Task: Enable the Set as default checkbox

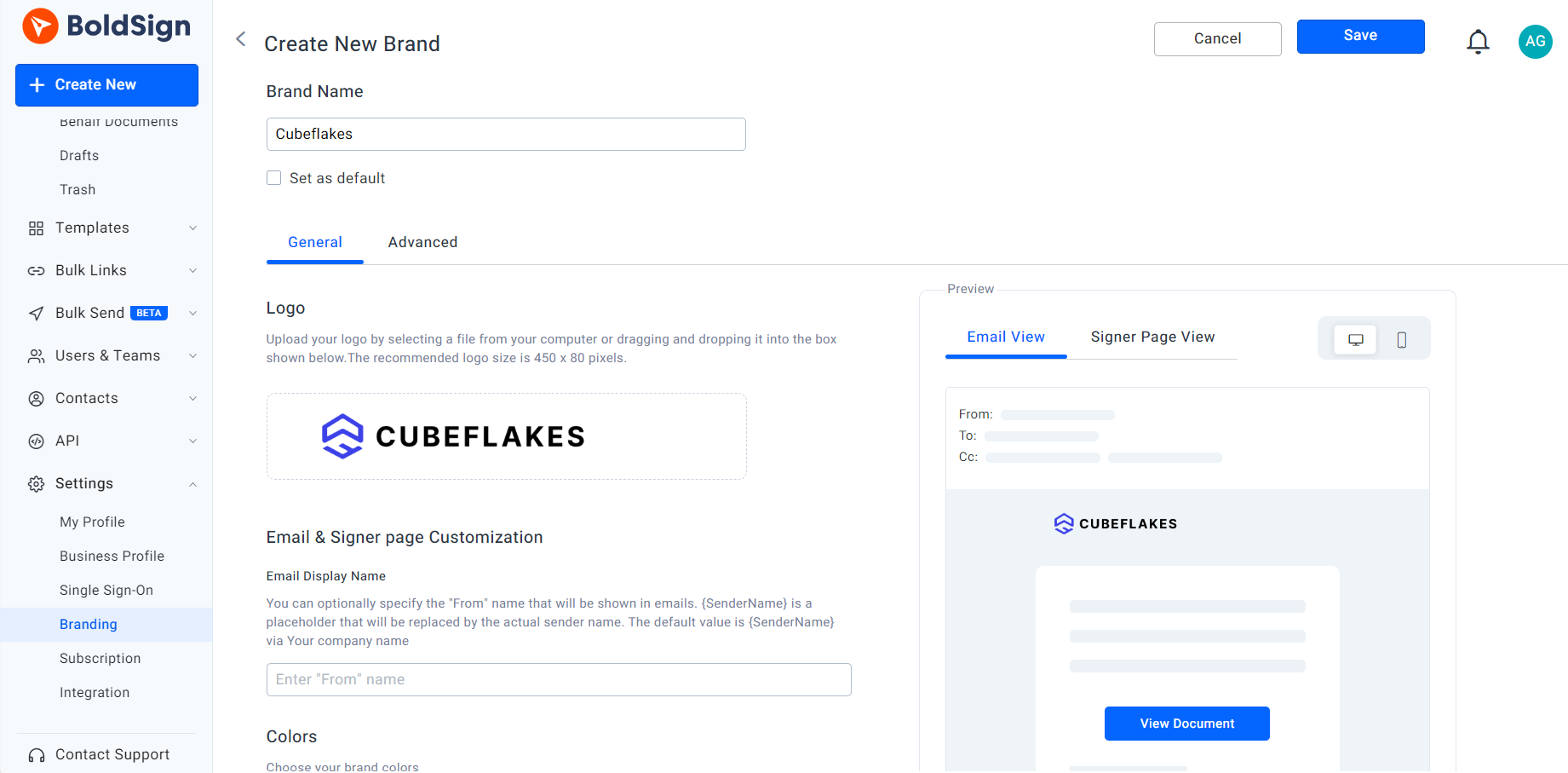Action: coord(274,178)
